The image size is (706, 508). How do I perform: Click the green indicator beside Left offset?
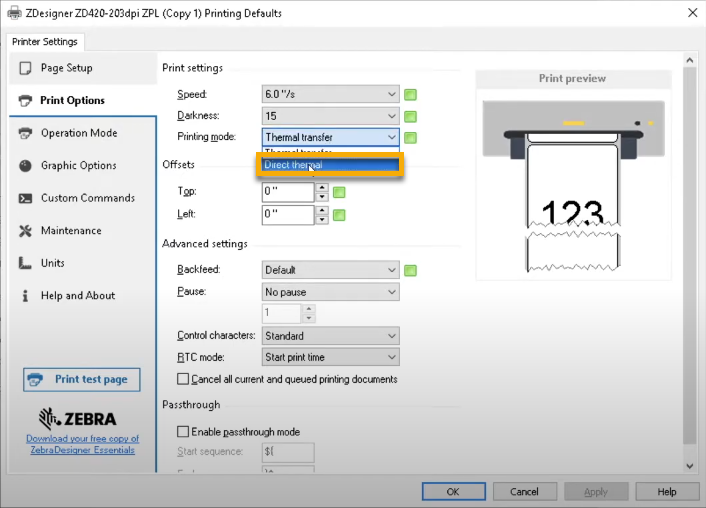tap(339, 215)
